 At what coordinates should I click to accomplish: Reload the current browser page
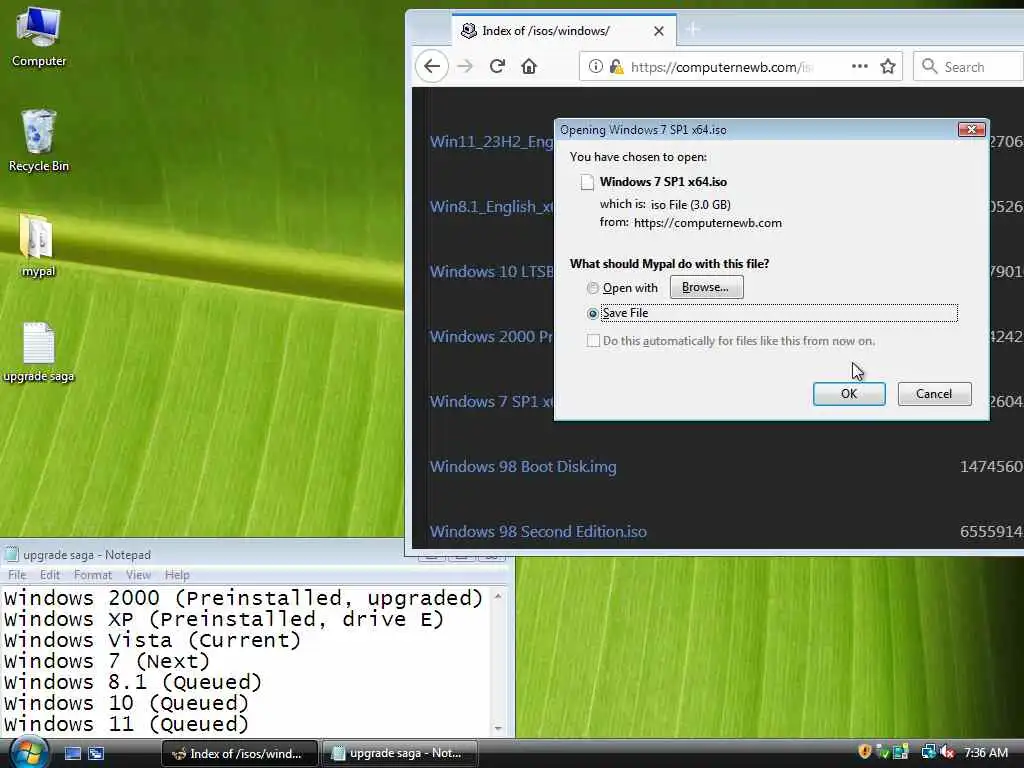[497, 66]
